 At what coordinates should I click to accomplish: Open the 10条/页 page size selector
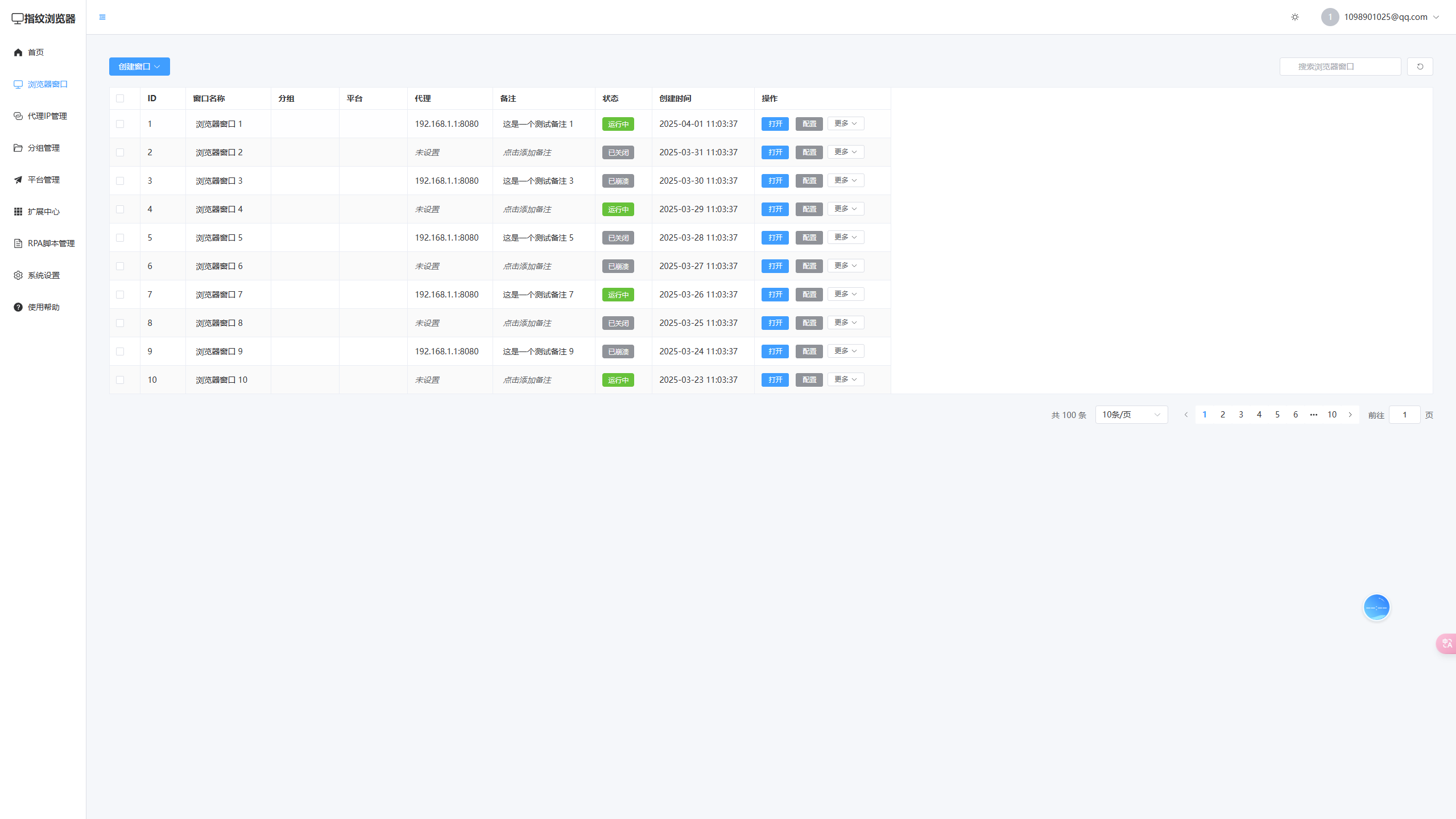pos(1131,415)
